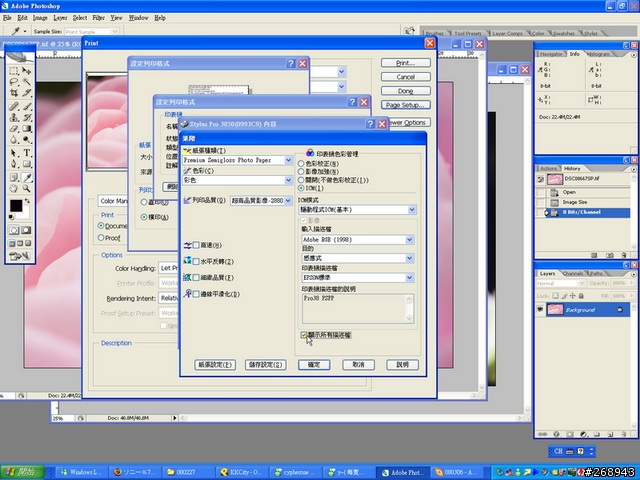Enable the 細緻品質 checkbox
This screenshot has height=480, width=640.
196,278
